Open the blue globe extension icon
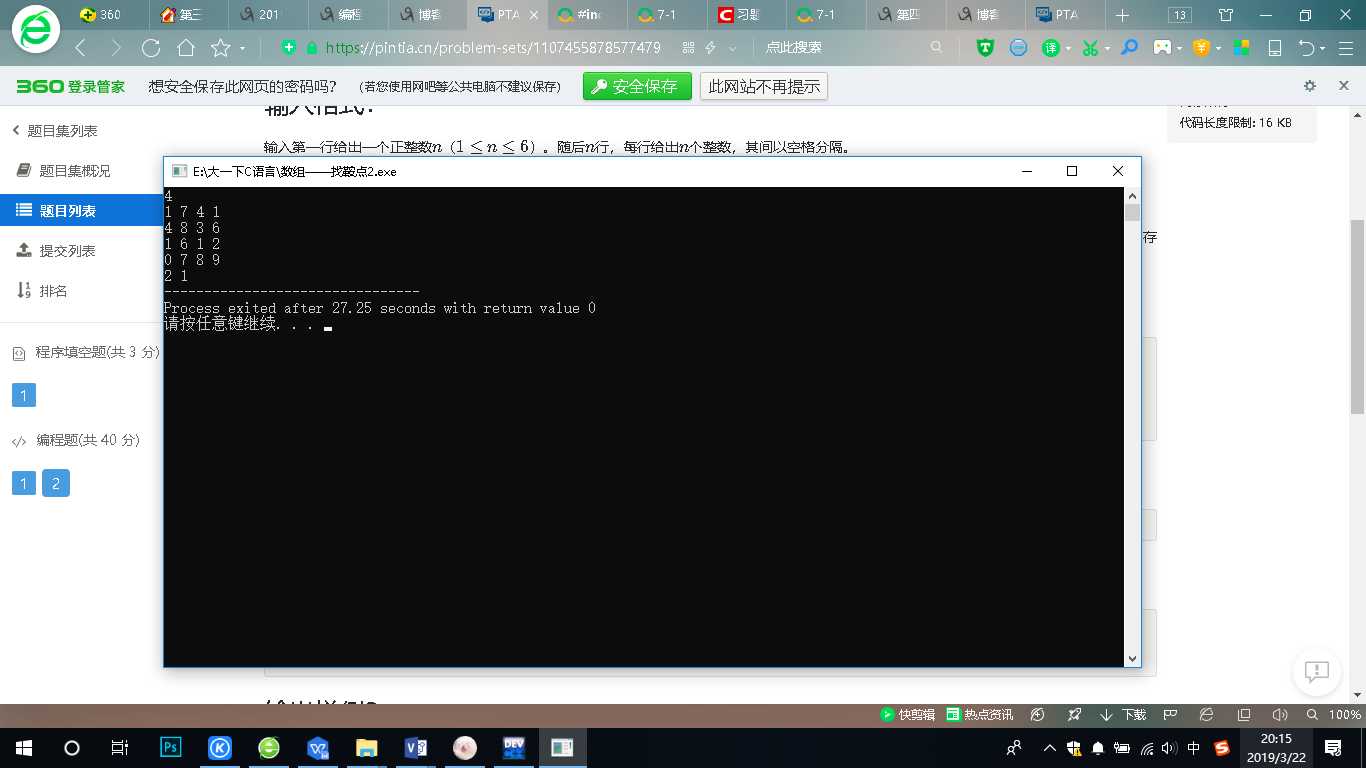The image size is (1366, 768). [x=1018, y=48]
